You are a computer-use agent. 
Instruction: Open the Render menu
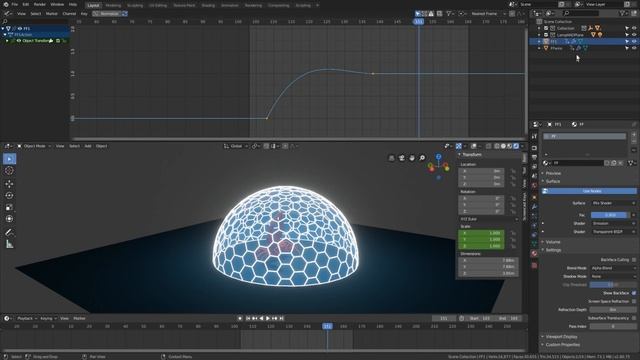(40, 4)
